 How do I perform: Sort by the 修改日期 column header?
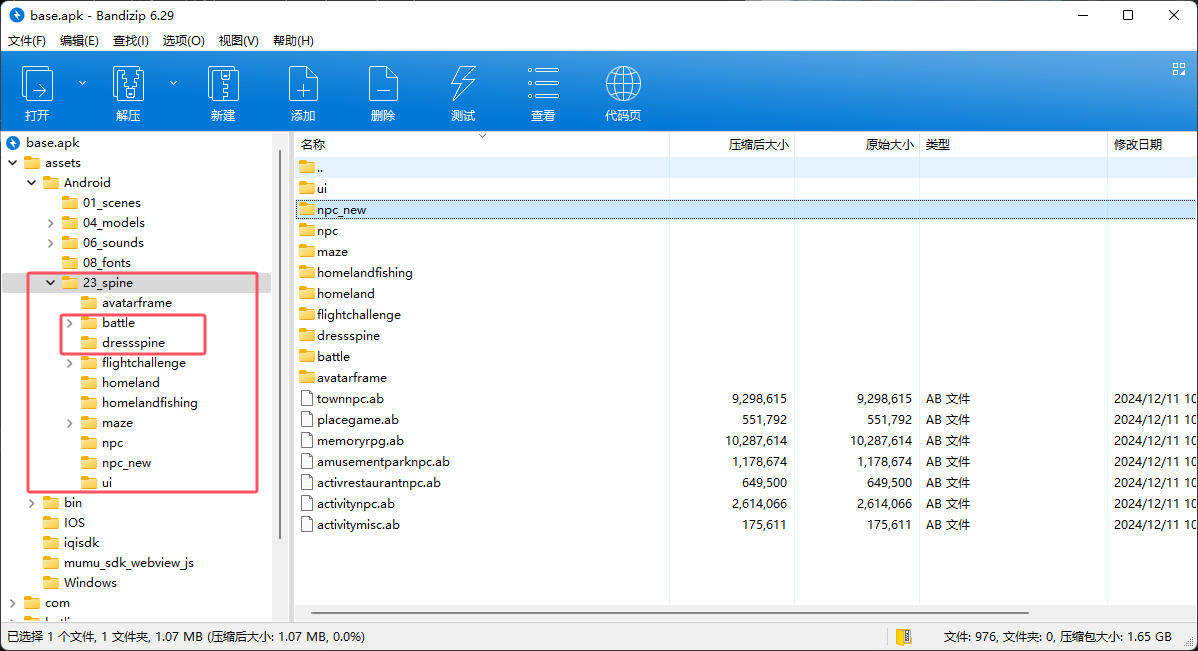click(1152, 144)
